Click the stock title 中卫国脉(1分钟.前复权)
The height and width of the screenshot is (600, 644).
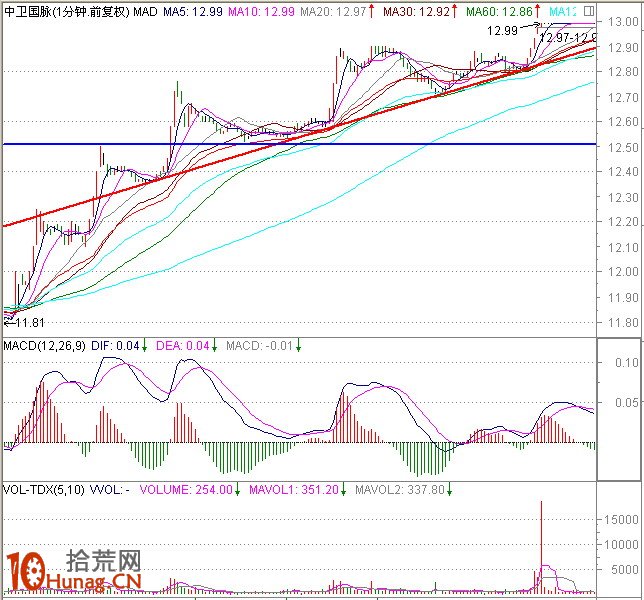67,12
